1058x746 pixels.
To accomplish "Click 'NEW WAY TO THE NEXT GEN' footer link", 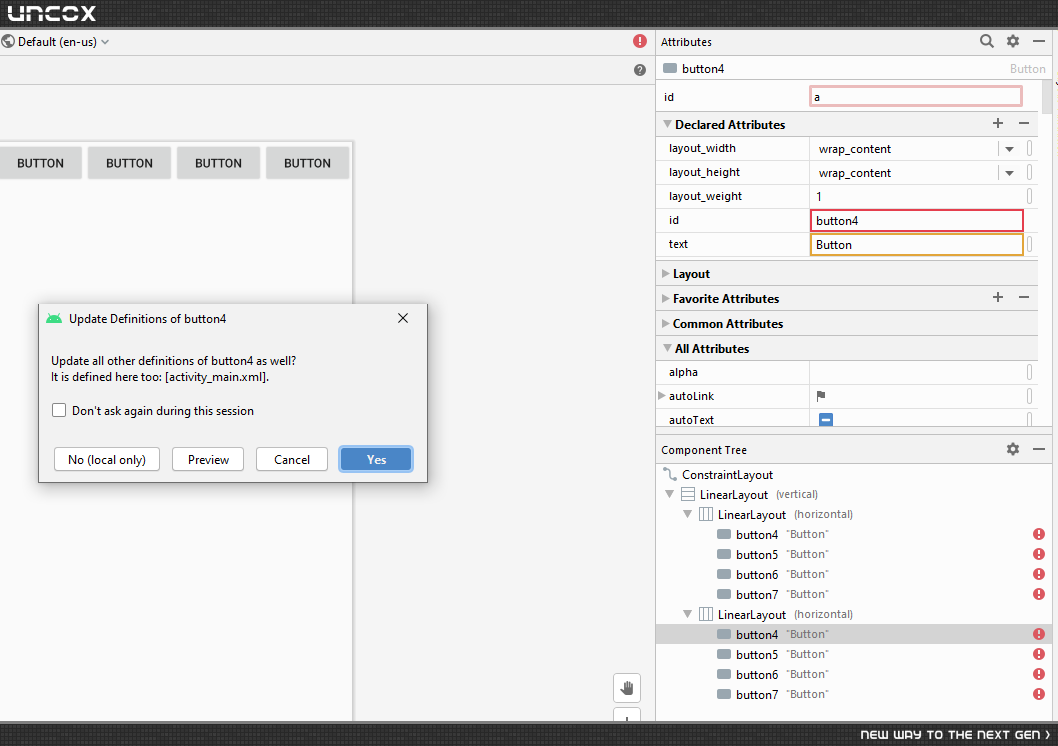I will pyautogui.click(x=955, y=735).
